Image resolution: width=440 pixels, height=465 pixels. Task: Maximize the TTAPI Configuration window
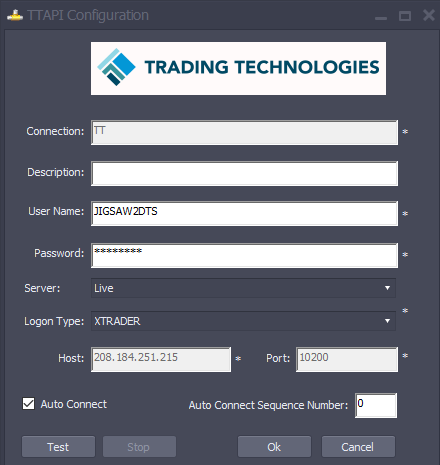405,16
